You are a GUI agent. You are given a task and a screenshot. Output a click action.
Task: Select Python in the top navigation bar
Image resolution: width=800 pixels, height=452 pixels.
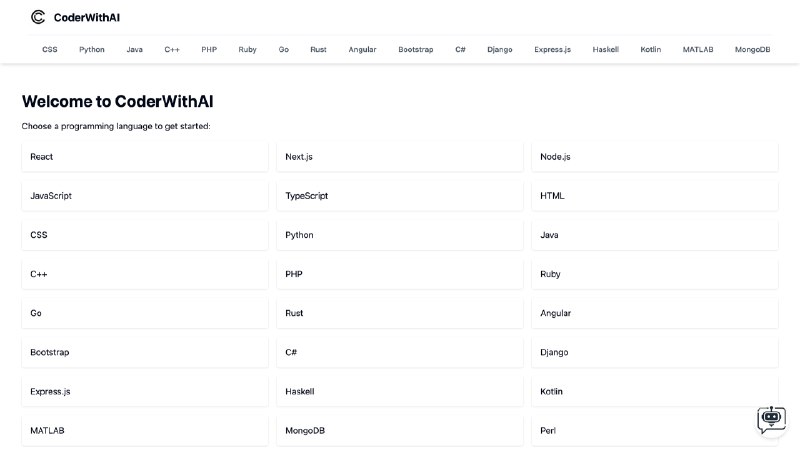click(92, 49)
